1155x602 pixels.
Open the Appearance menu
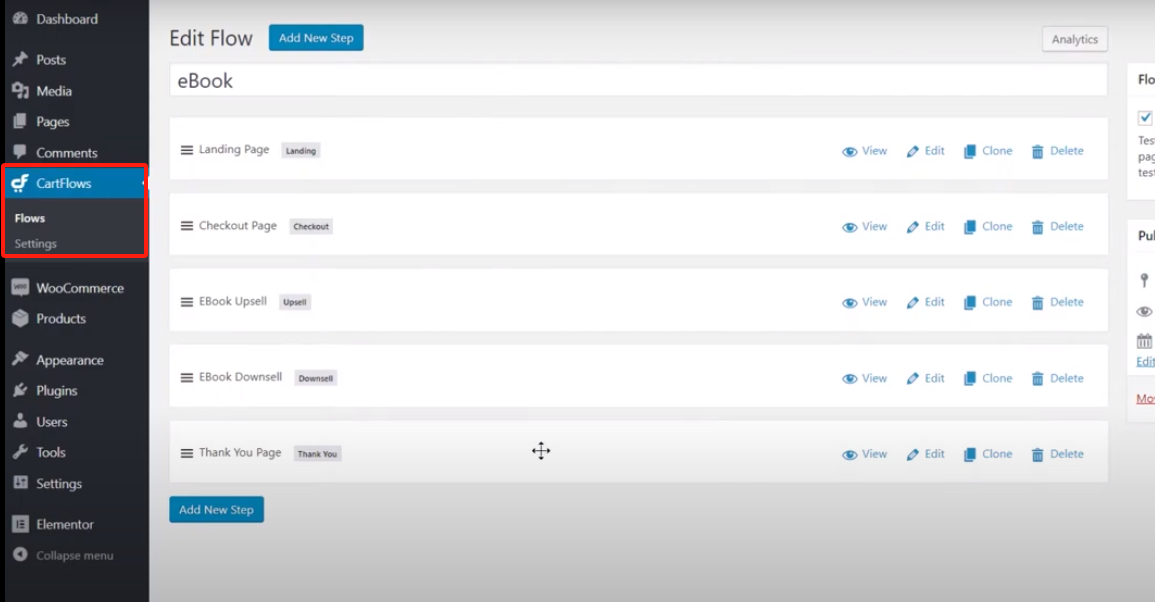click(x=69, y=360)
